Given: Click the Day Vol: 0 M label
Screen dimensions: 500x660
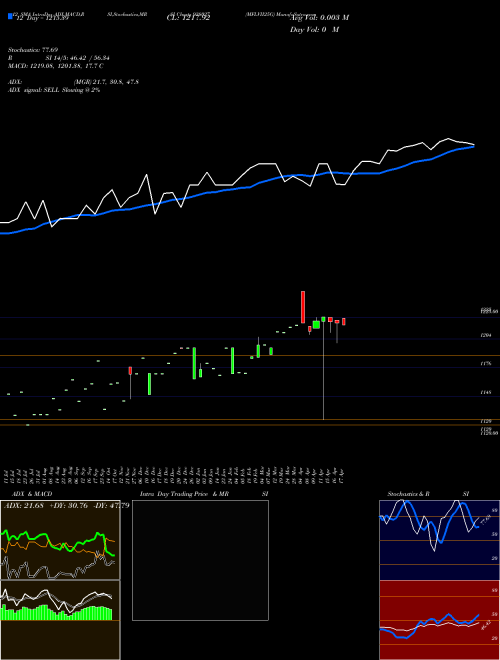Looking at the screenshot, I should [314, 30].
